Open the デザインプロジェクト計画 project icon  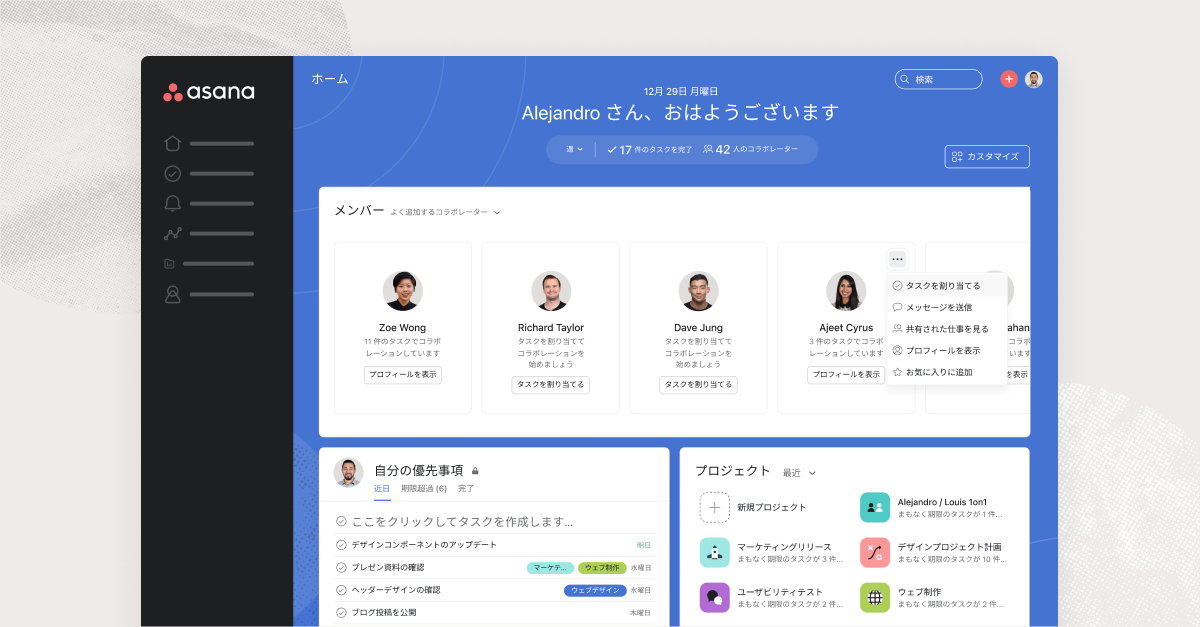[x=875, y=552]
